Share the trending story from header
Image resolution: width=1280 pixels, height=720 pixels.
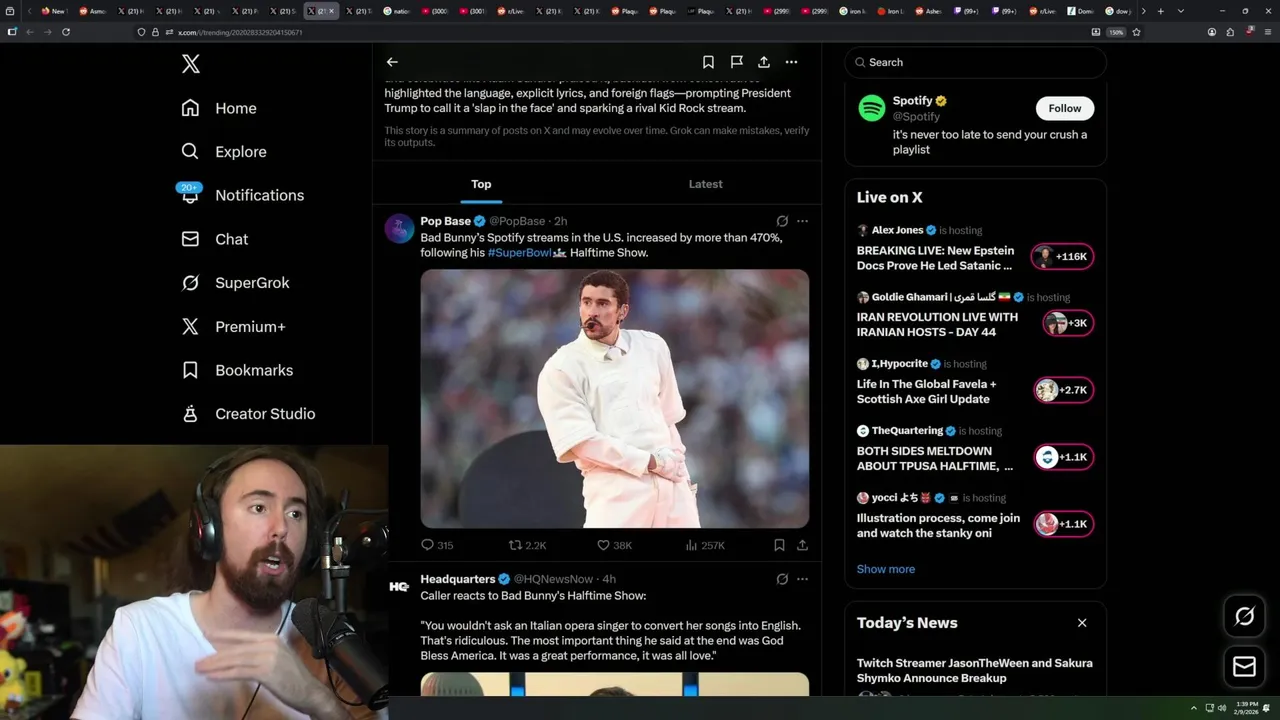(764, 62)
